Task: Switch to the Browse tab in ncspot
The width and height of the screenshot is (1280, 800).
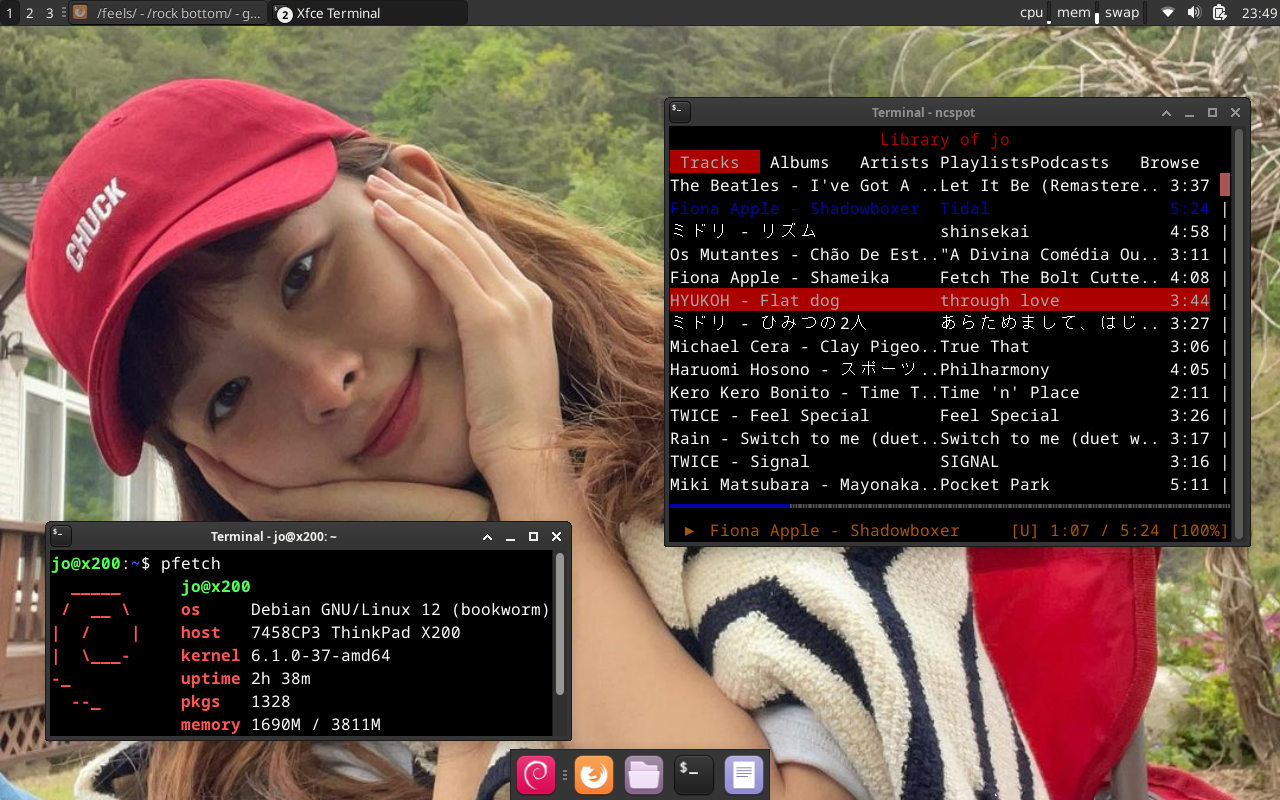Action: [1169, 162]
